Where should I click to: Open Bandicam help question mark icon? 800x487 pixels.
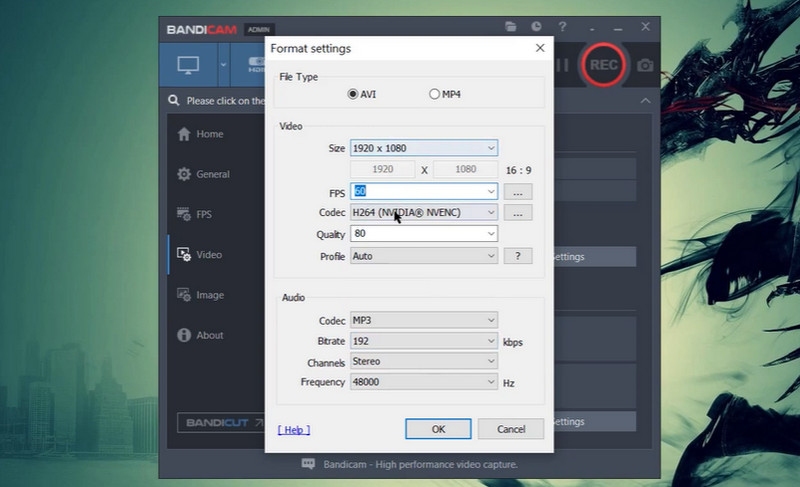tap(562, 27)
